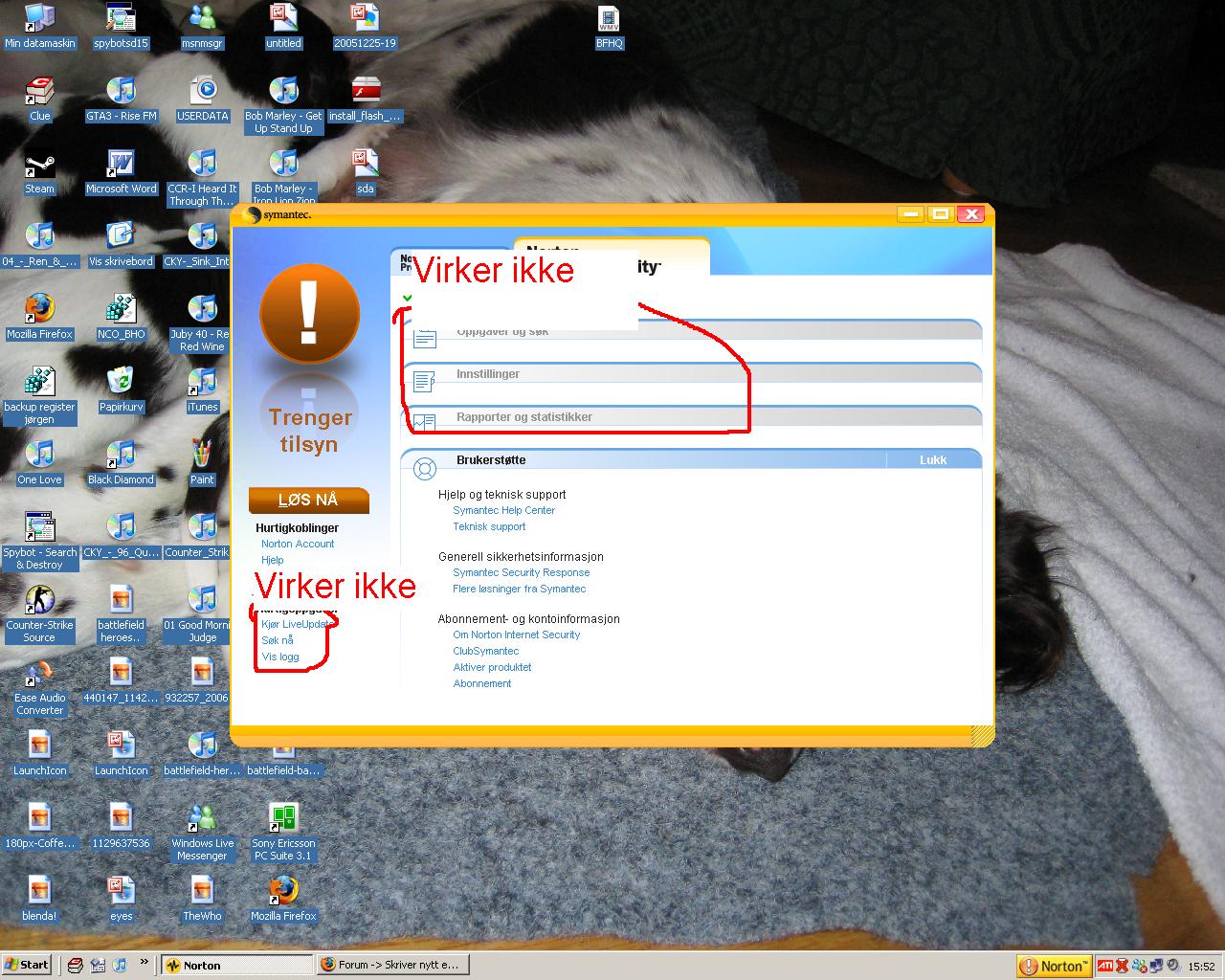1225x980 pixels.
Task: Select the BFHQ video file icon
Action: pyautogui.click(x=609, y=28)
